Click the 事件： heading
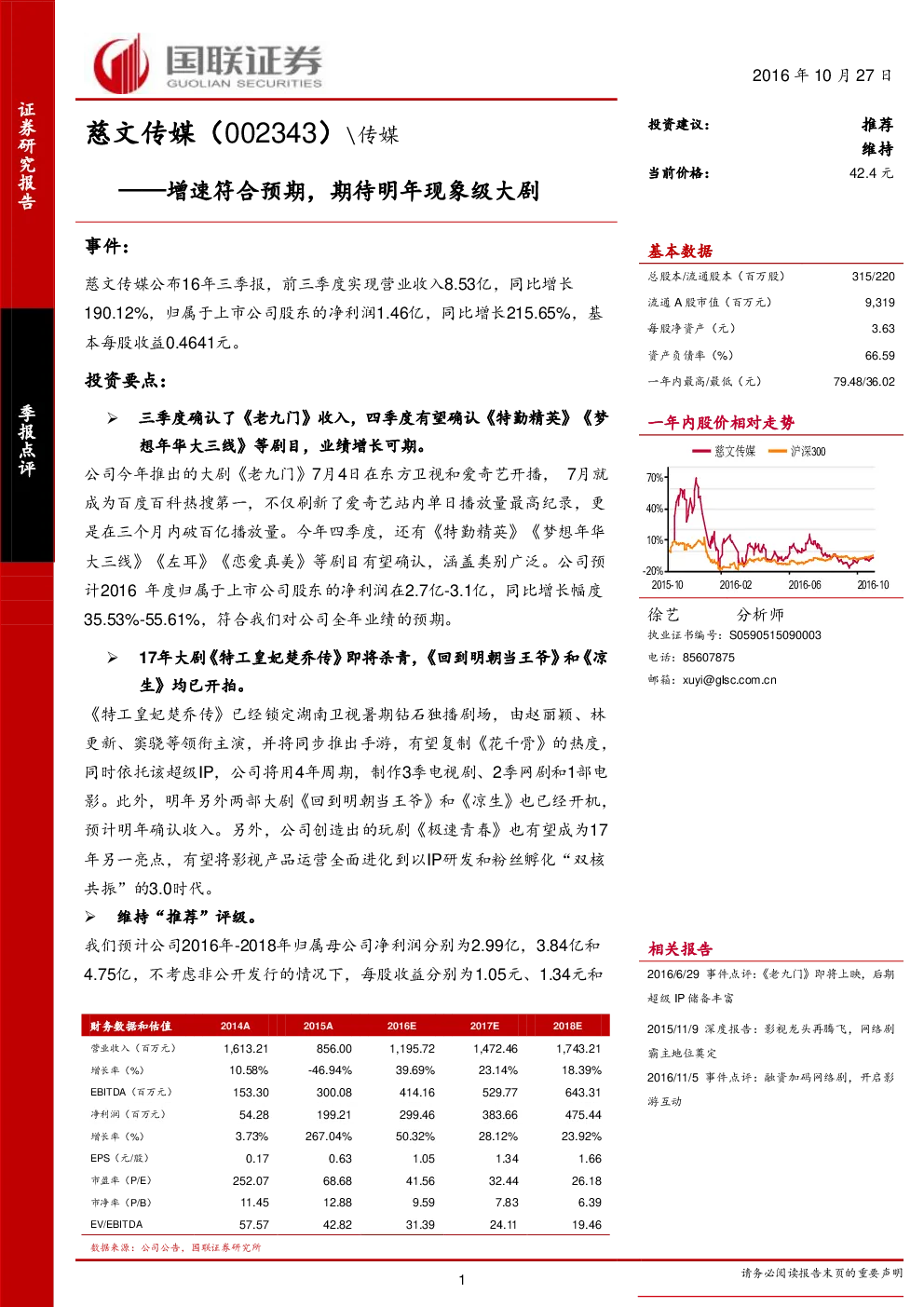The height and width of the screenshot is (1307, 924). 108,246
